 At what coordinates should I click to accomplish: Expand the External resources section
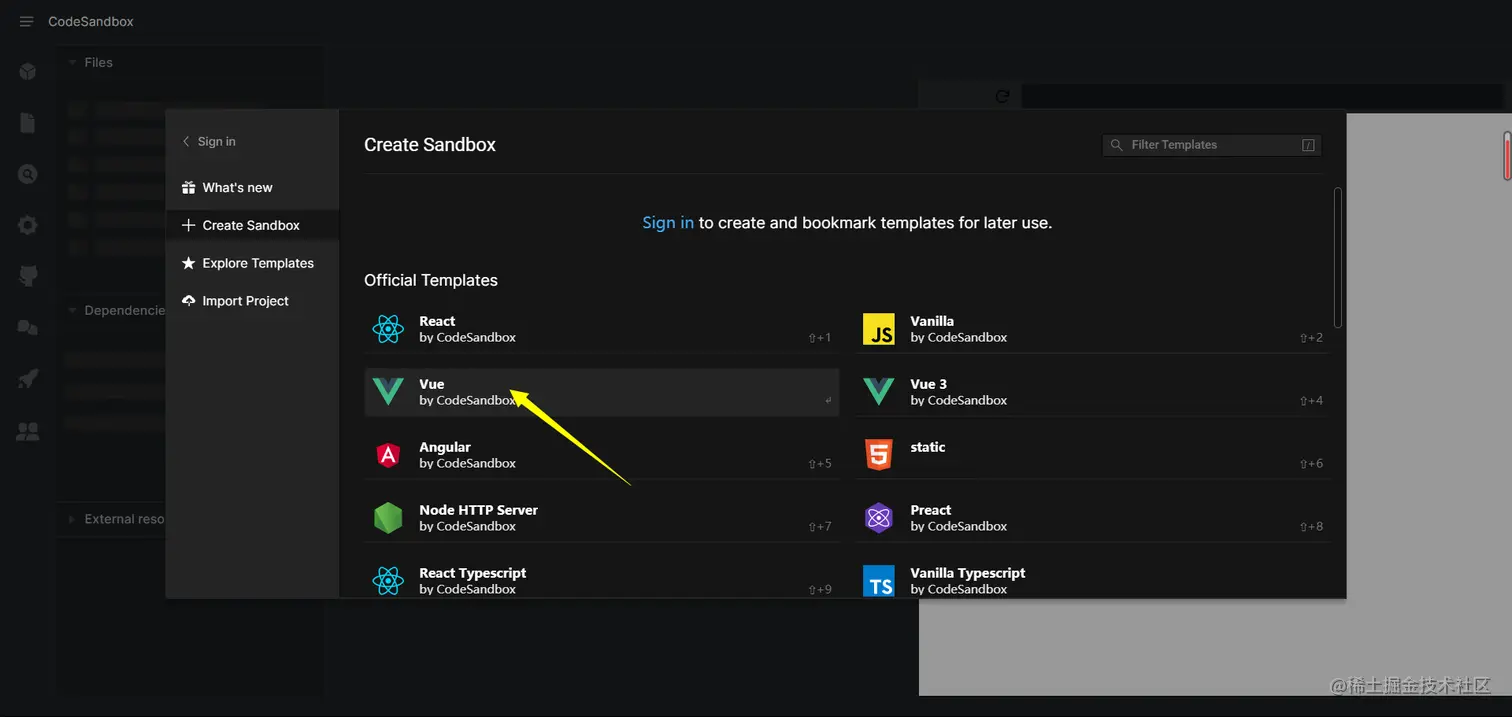pyautogui.click(x=115, y=519)
